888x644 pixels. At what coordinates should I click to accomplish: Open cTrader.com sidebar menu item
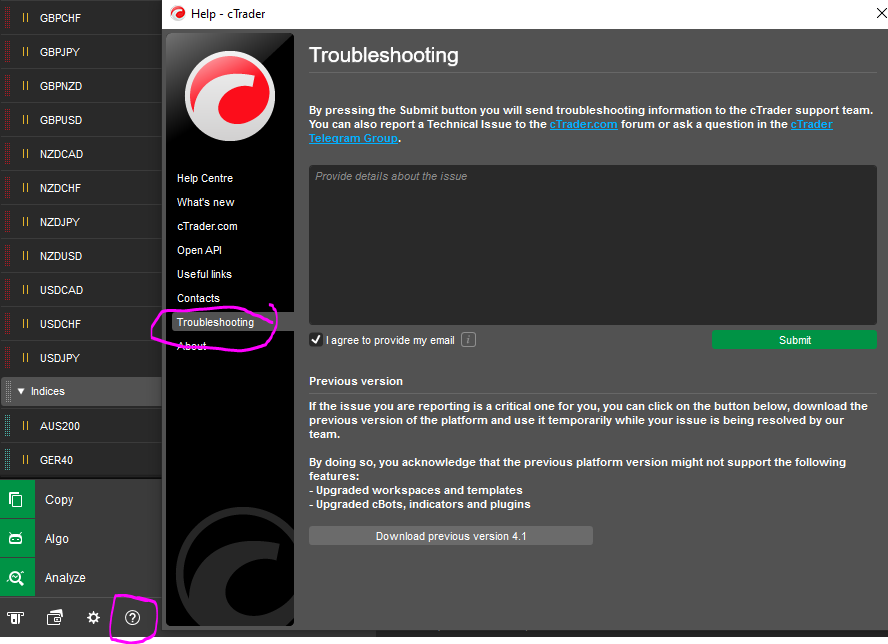tap(207, 226)
